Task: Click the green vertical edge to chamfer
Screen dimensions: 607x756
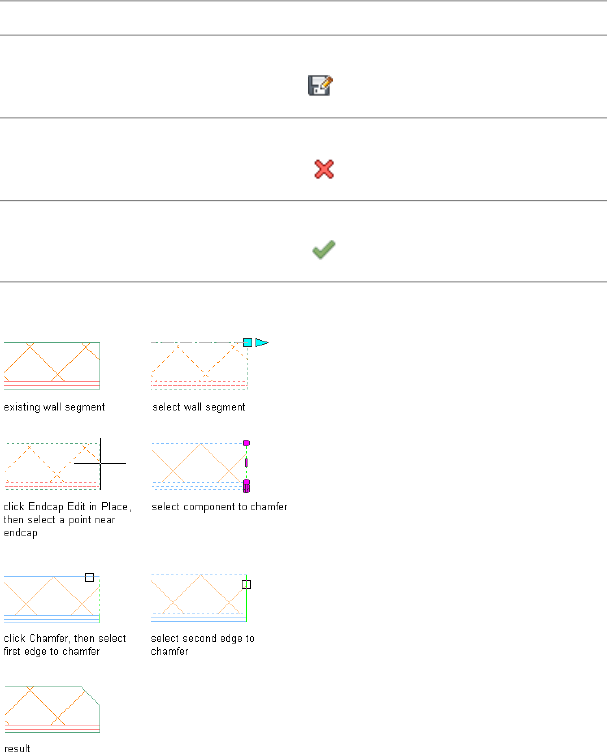Action: (x=247, y=605)
